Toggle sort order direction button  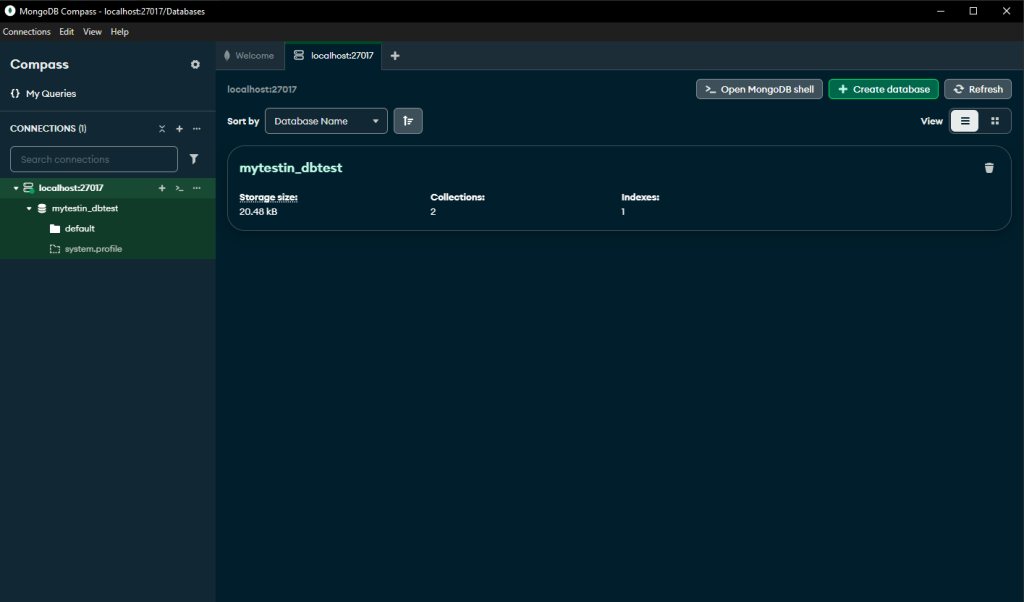point(408,121)
